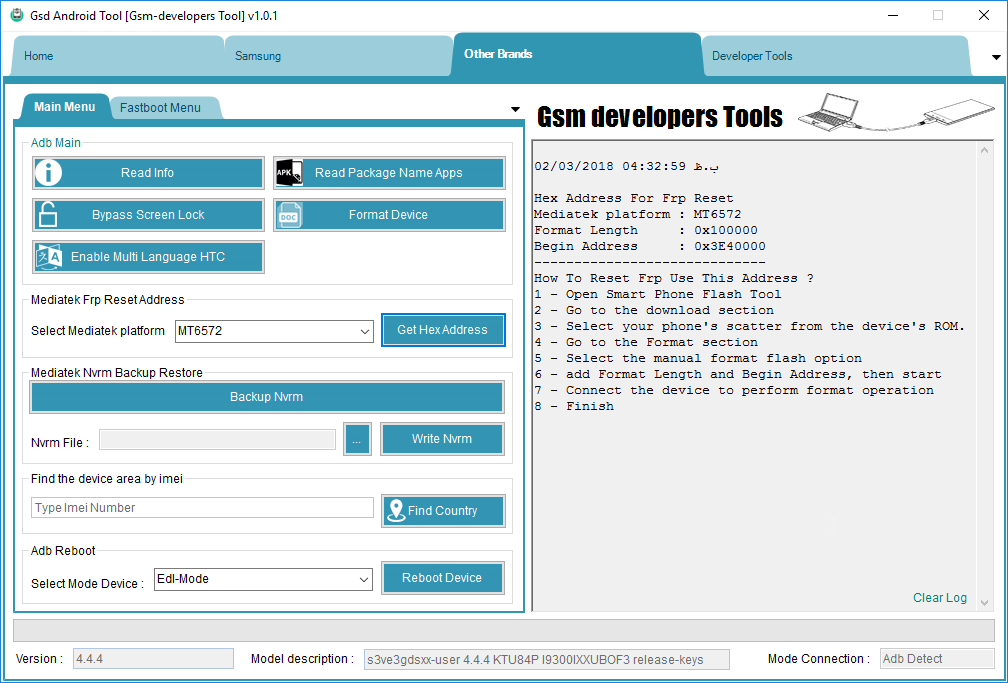Viewport: 1008px width, 683px height.
Task: Select the Other Brands tab
Action: click(x=577, y=54)
